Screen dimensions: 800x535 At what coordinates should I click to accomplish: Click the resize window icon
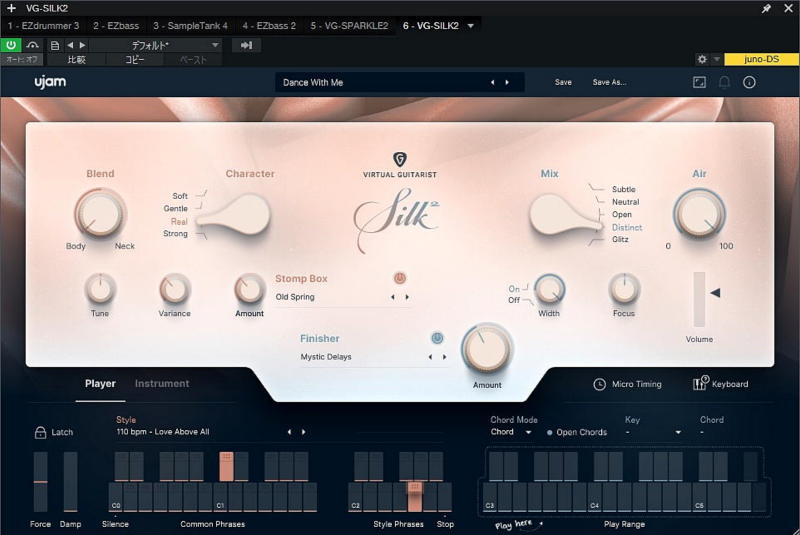pos(699,82)
